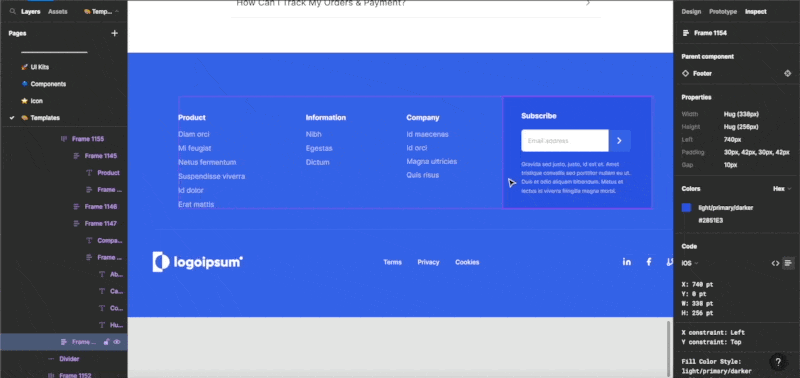
Task: Switch to the Layers tab
Action: [x=31, y=11]
